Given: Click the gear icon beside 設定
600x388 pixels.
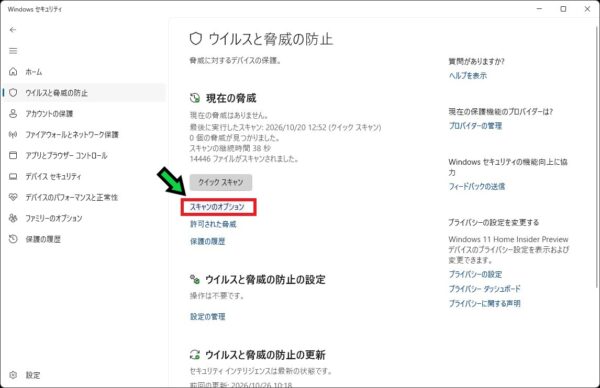Looking at the screenshot, I should [x=13, y=375].
